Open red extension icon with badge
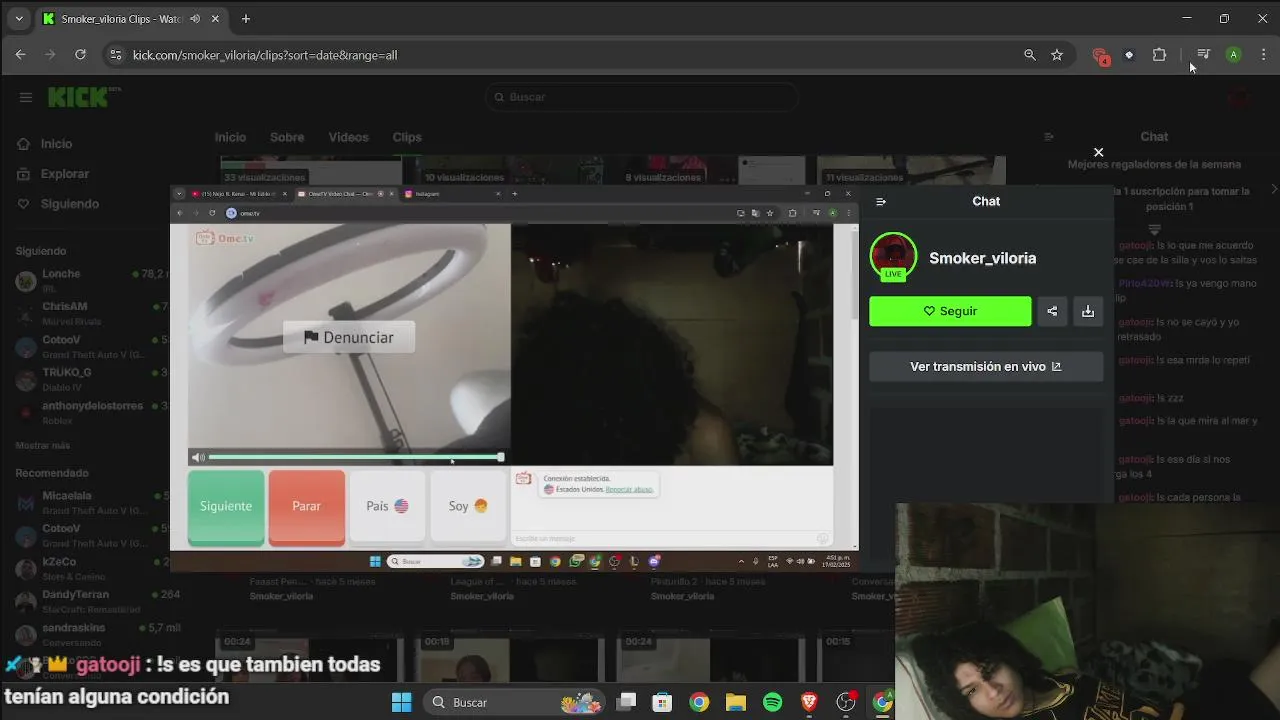Image resolution: width=1280 pixels, height=720 pixels. click(x=1100, y=56)
